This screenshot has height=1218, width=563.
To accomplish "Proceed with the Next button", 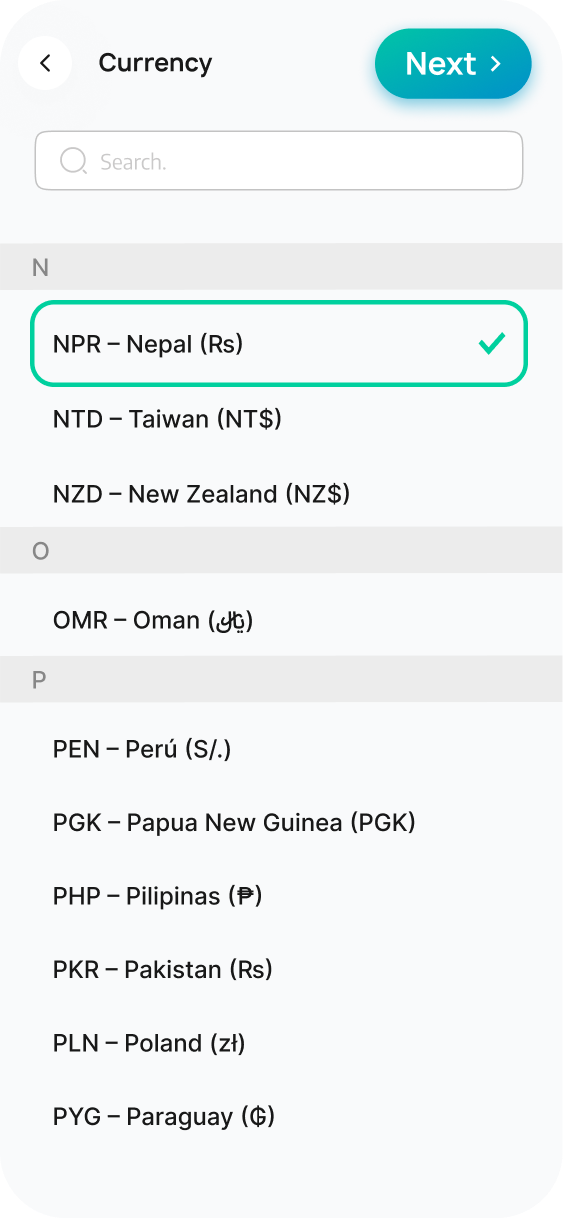I will point(453,64).
